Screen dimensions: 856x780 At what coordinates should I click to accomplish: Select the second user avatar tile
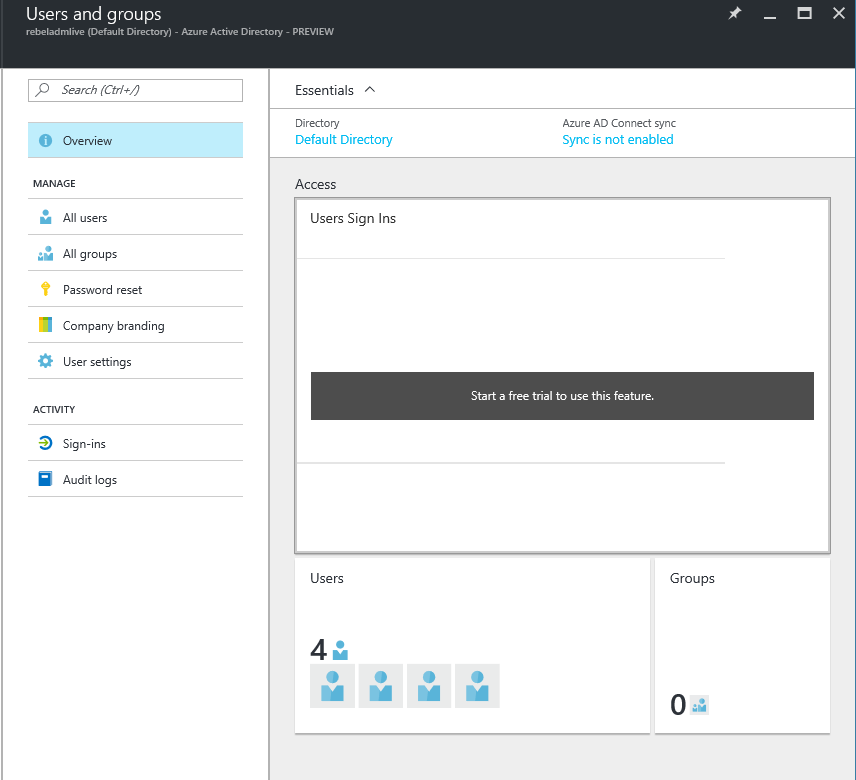pyautogui.click(x=381, y=686)
